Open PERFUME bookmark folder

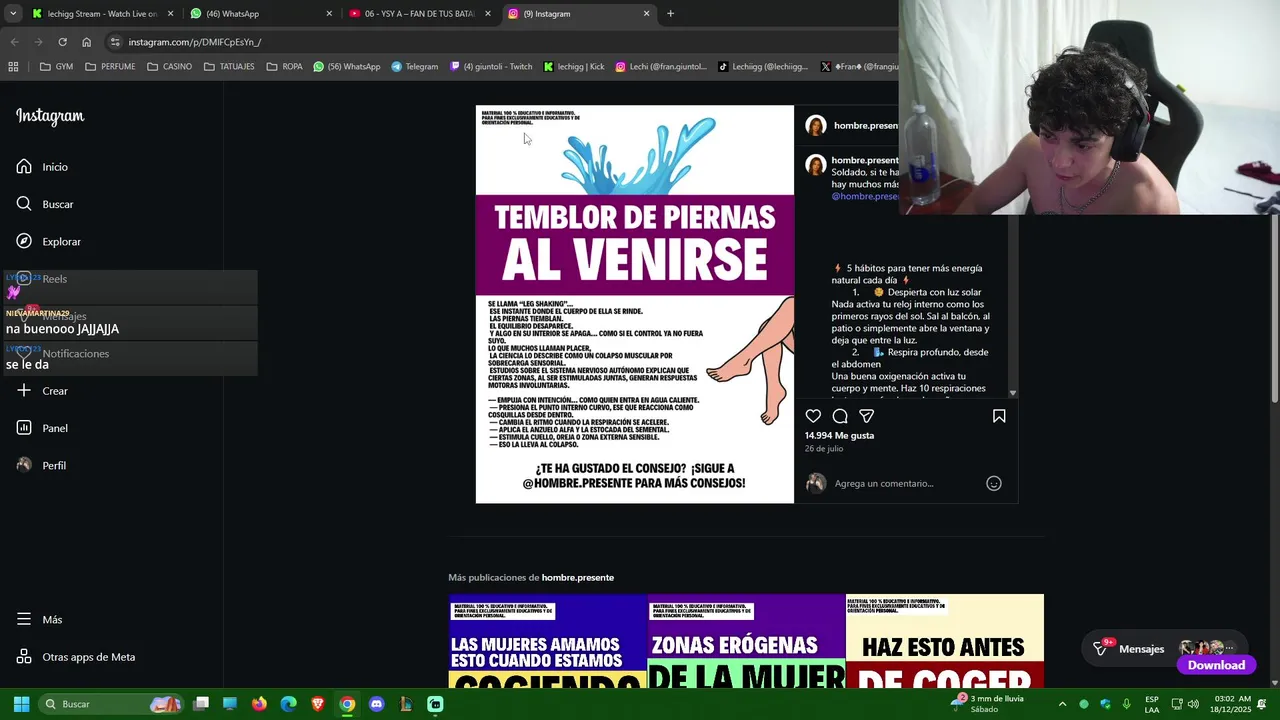pos(110,67)
